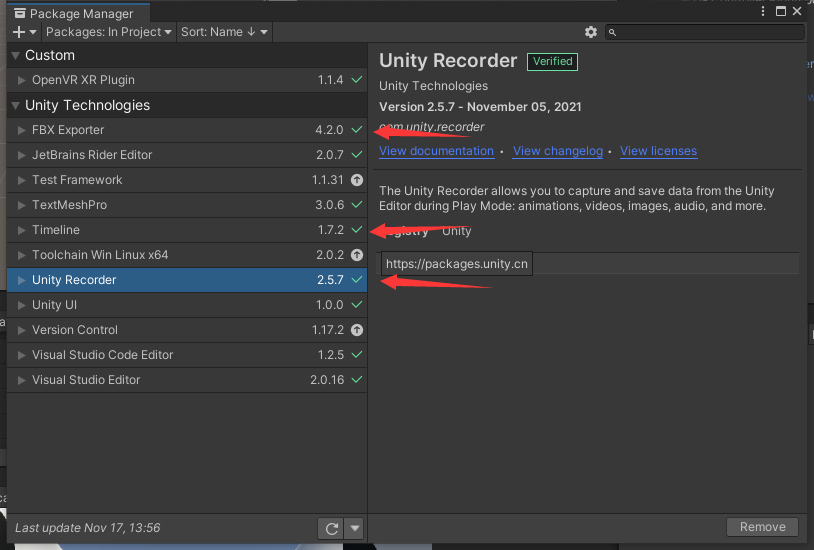Screen dimensions: 814x550
Task: Maximize the Package Manager window
Action: click(780, 11)
